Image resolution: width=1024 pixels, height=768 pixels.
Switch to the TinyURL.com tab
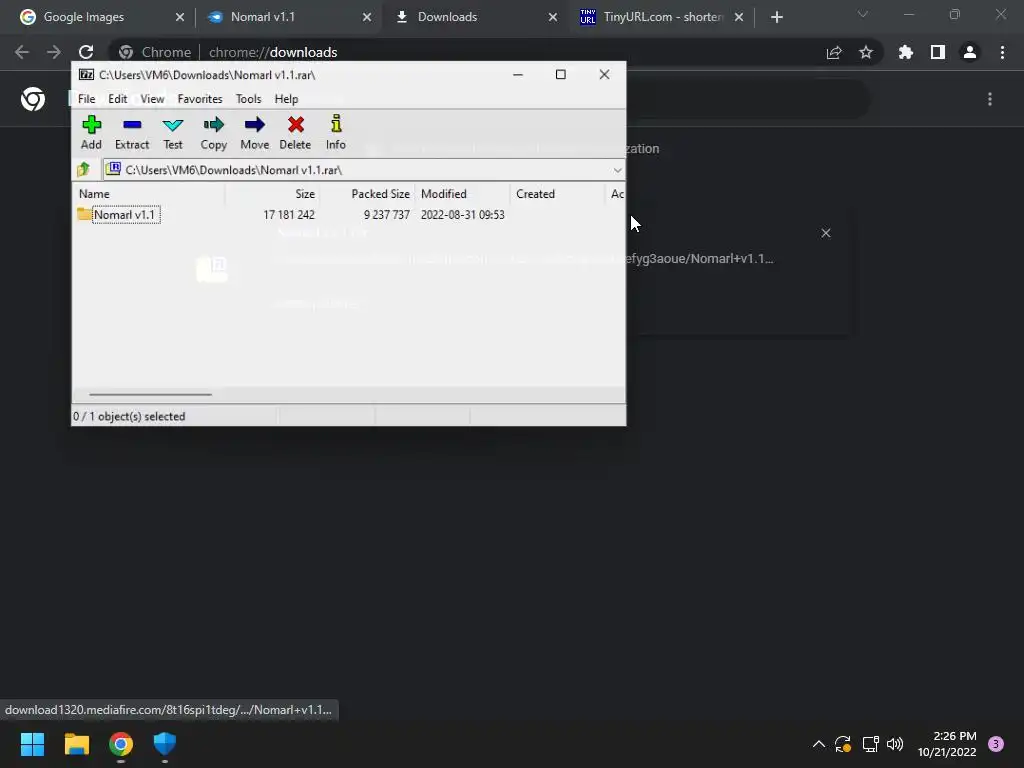pos(662,17)
